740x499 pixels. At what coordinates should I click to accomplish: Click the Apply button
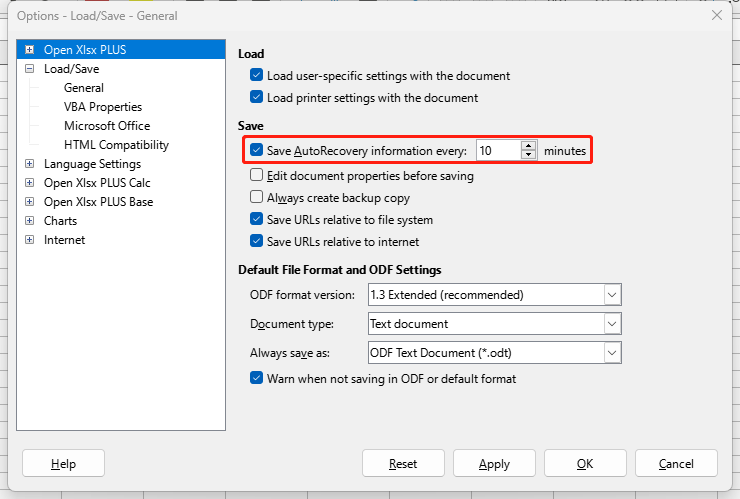(x=494, y=464)
